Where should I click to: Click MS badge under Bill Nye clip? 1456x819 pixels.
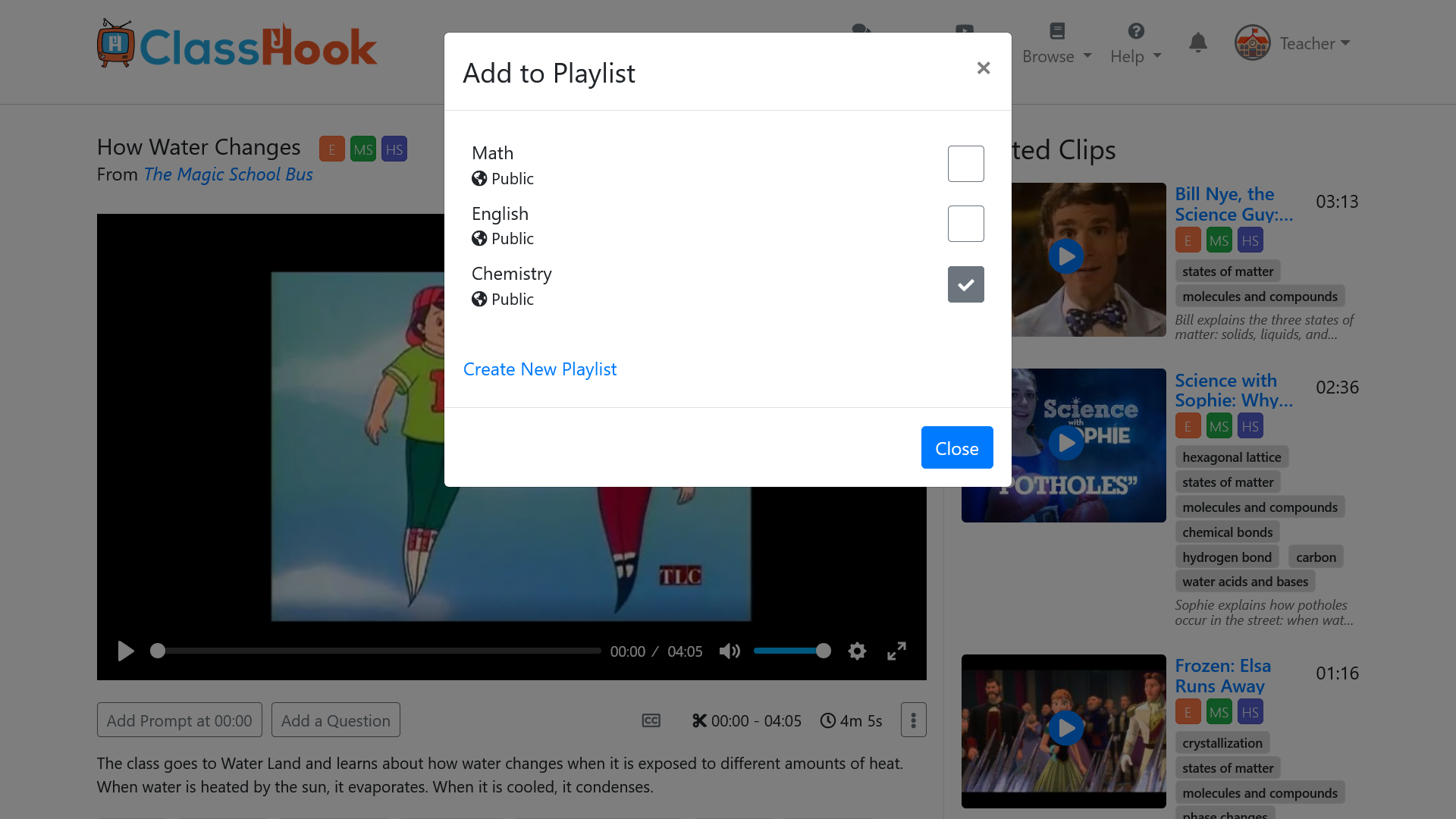click(x=1219, y=241)
